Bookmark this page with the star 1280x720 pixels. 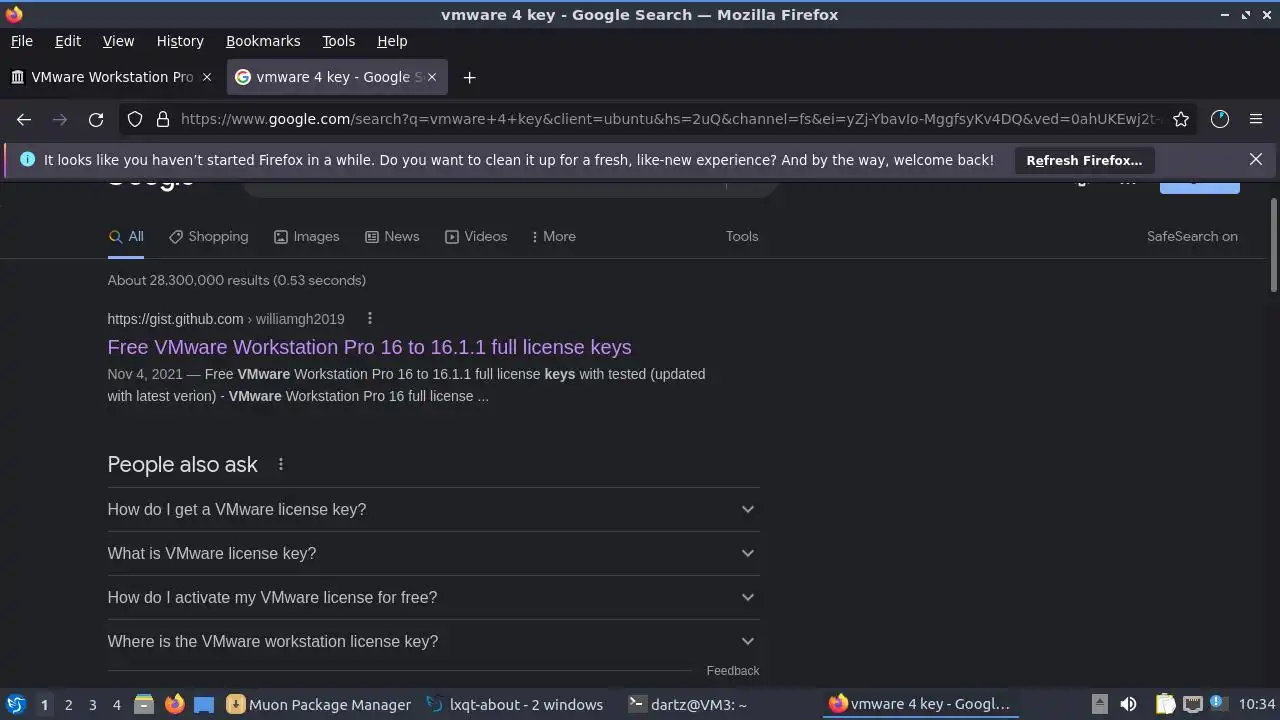pyautogui.click(x=1181, y=119)
